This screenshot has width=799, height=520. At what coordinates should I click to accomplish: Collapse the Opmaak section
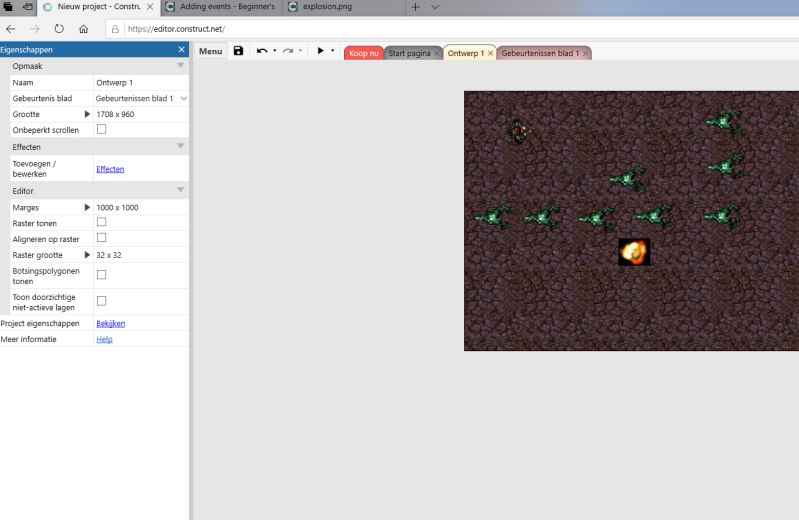180,66
